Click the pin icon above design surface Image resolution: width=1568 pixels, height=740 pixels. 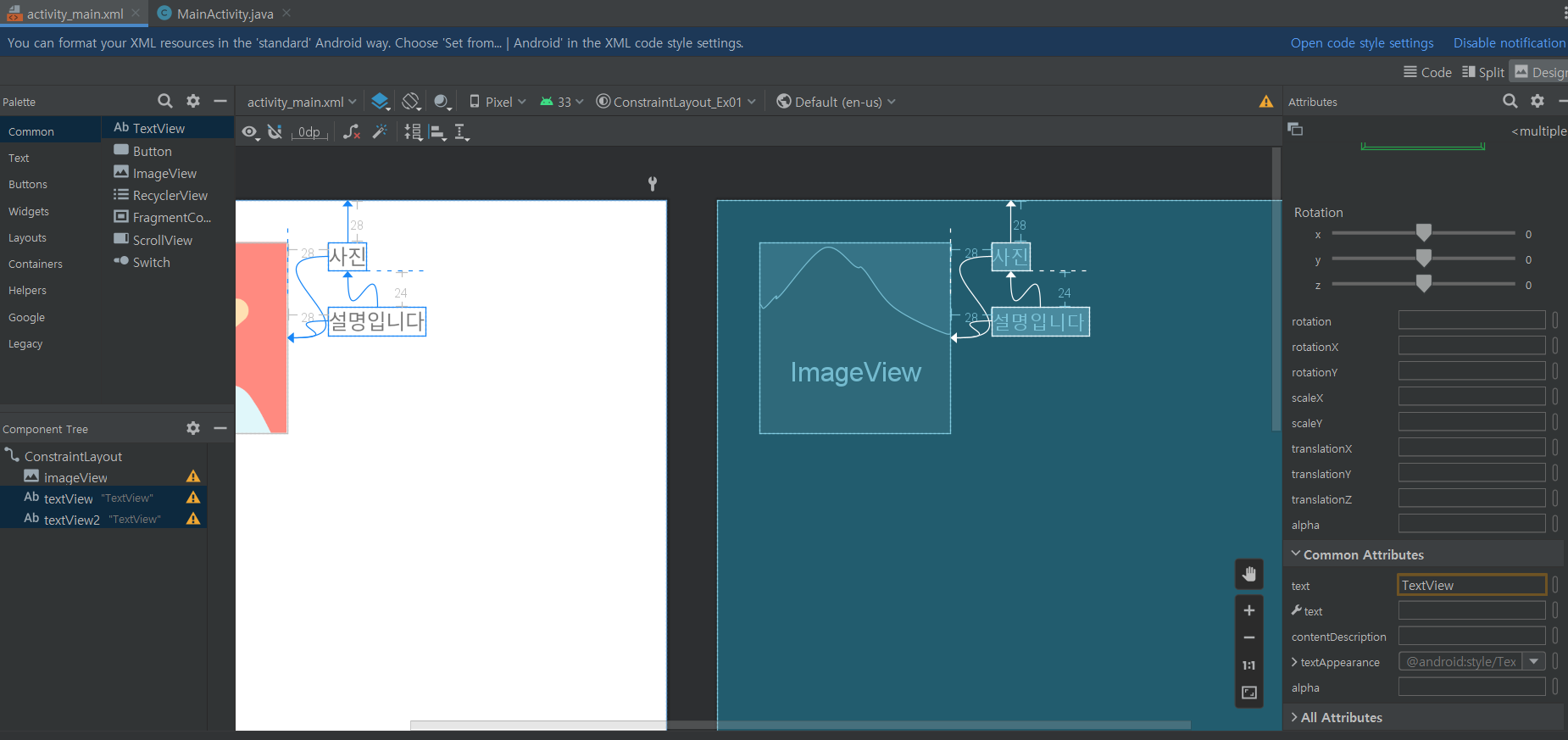click(653, 183)
